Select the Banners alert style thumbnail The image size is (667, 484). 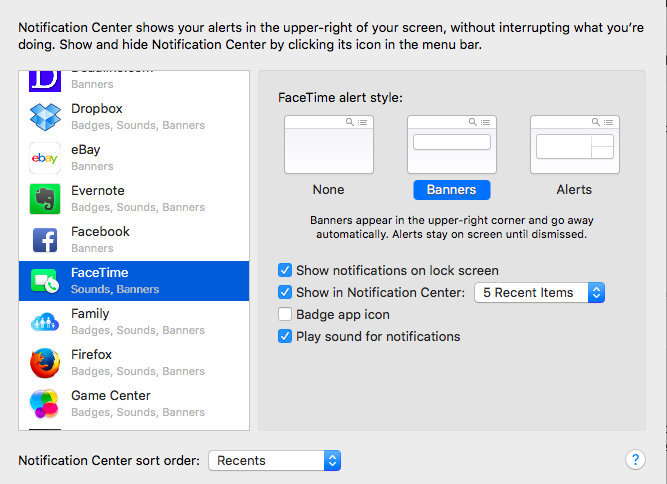[x=452, y=145]
